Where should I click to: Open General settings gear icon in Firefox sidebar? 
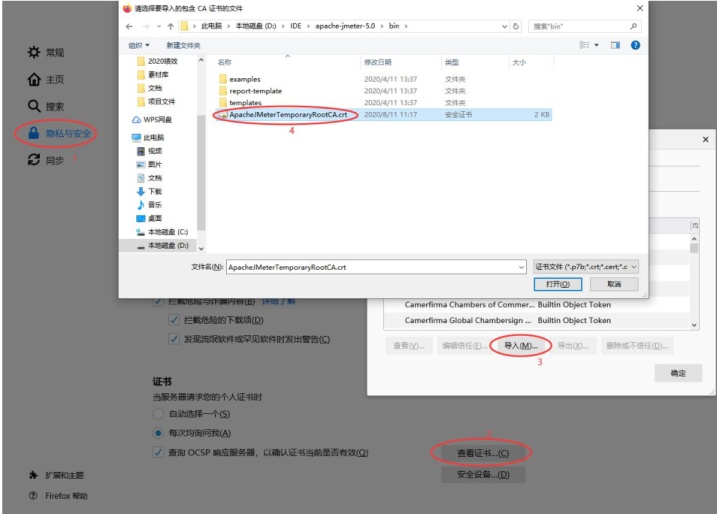(x=34, y=52)
